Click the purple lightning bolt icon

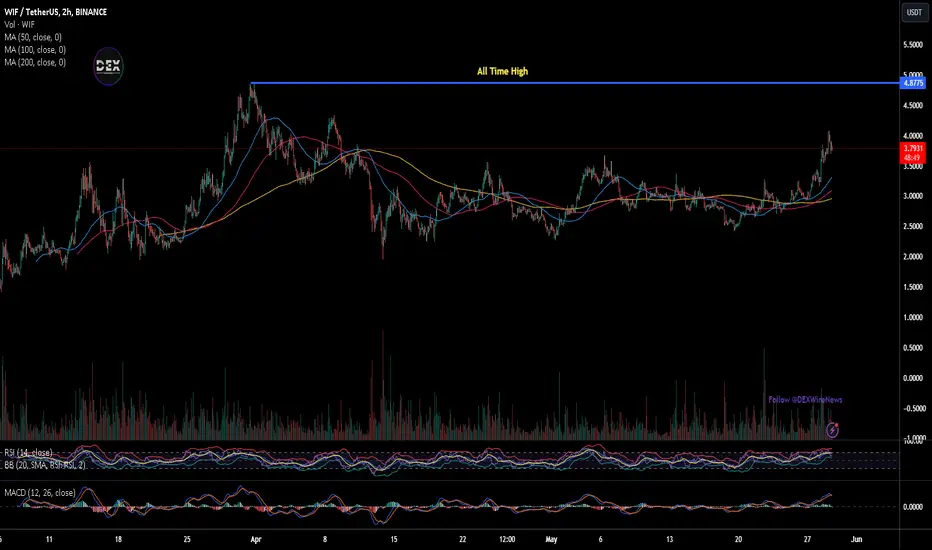832,430
